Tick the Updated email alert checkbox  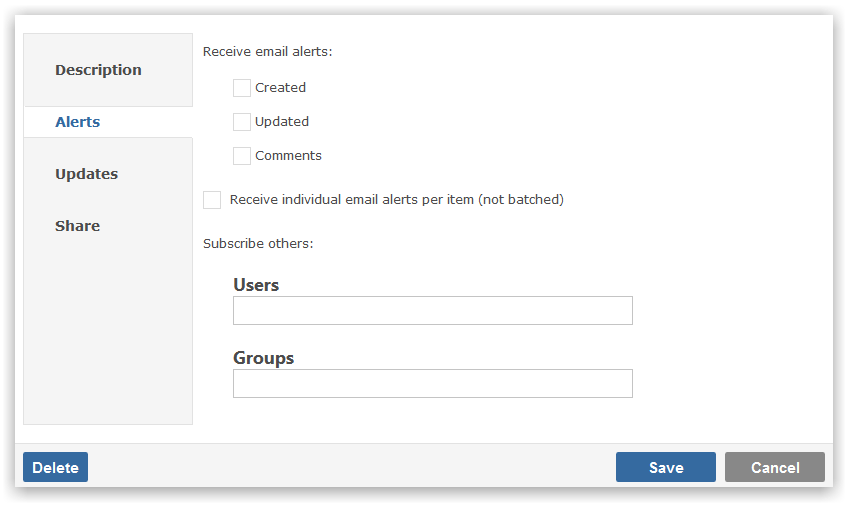242,122
